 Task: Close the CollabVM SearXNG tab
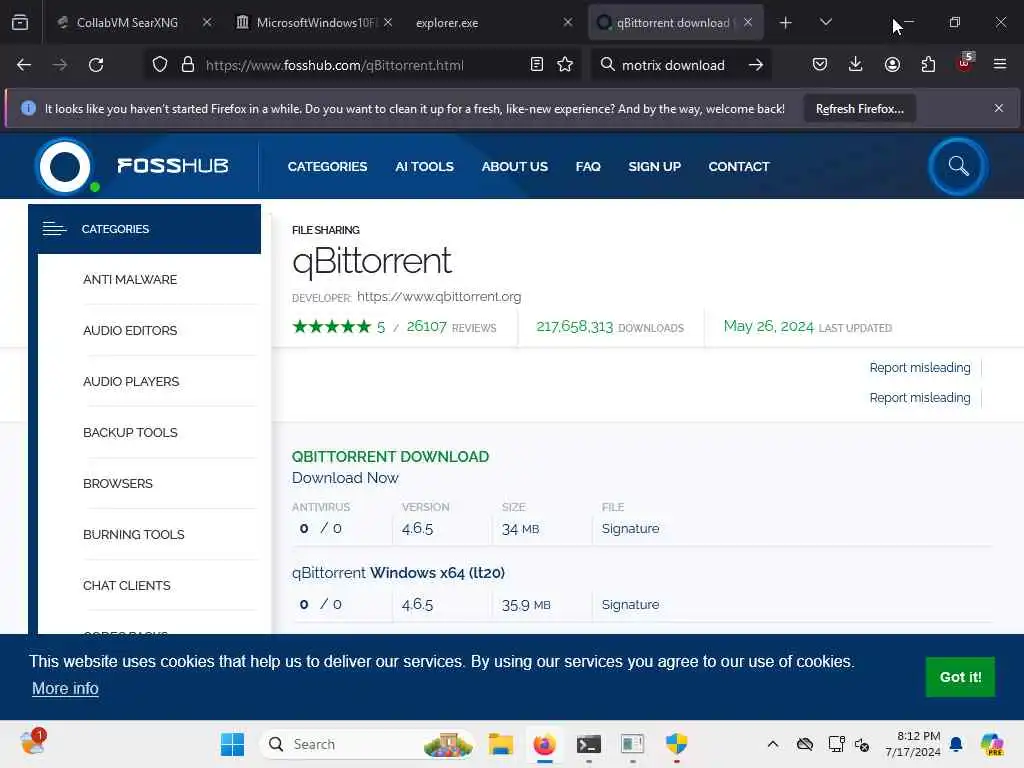coord(206,23)
